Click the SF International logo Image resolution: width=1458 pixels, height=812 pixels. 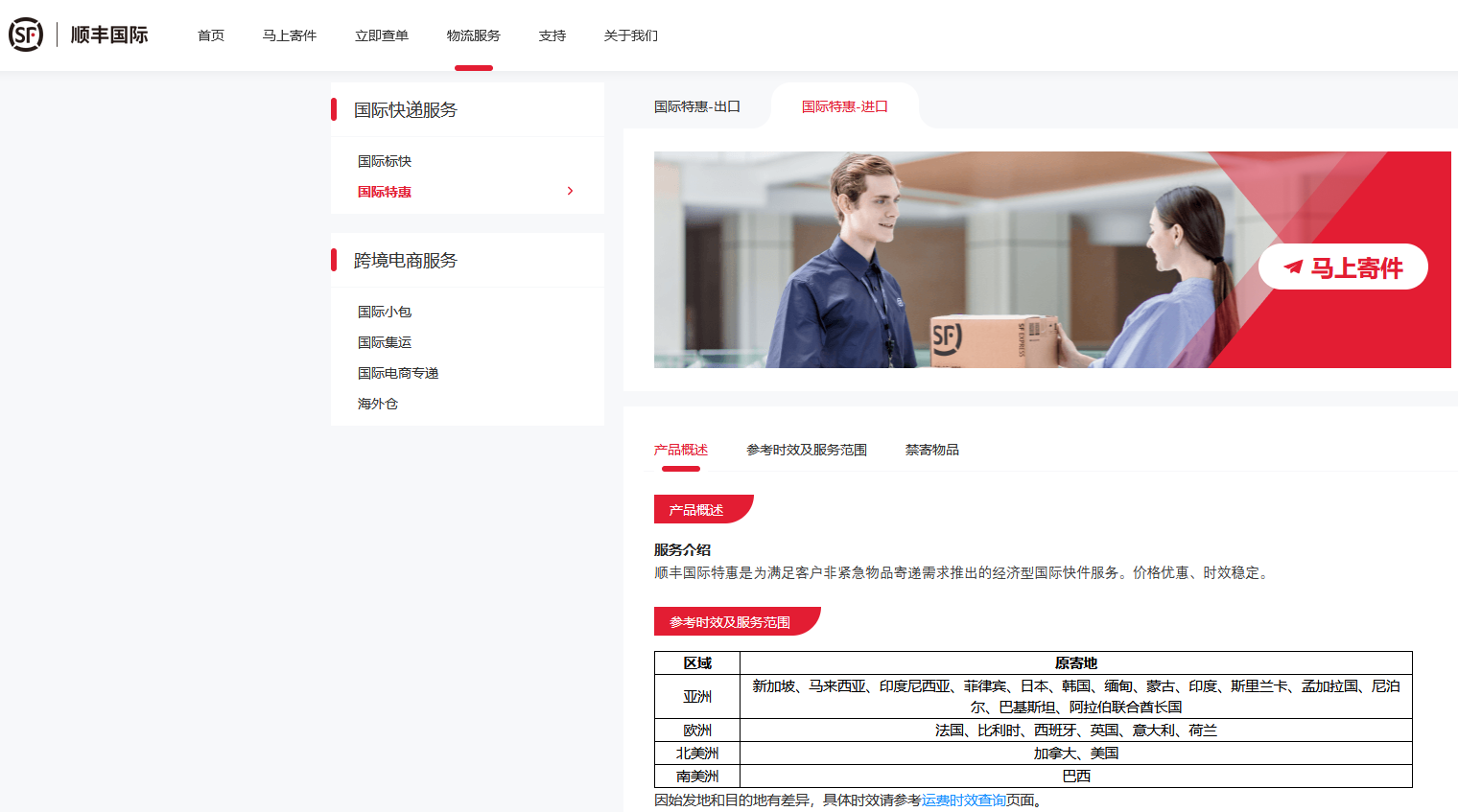pos(79,35)
